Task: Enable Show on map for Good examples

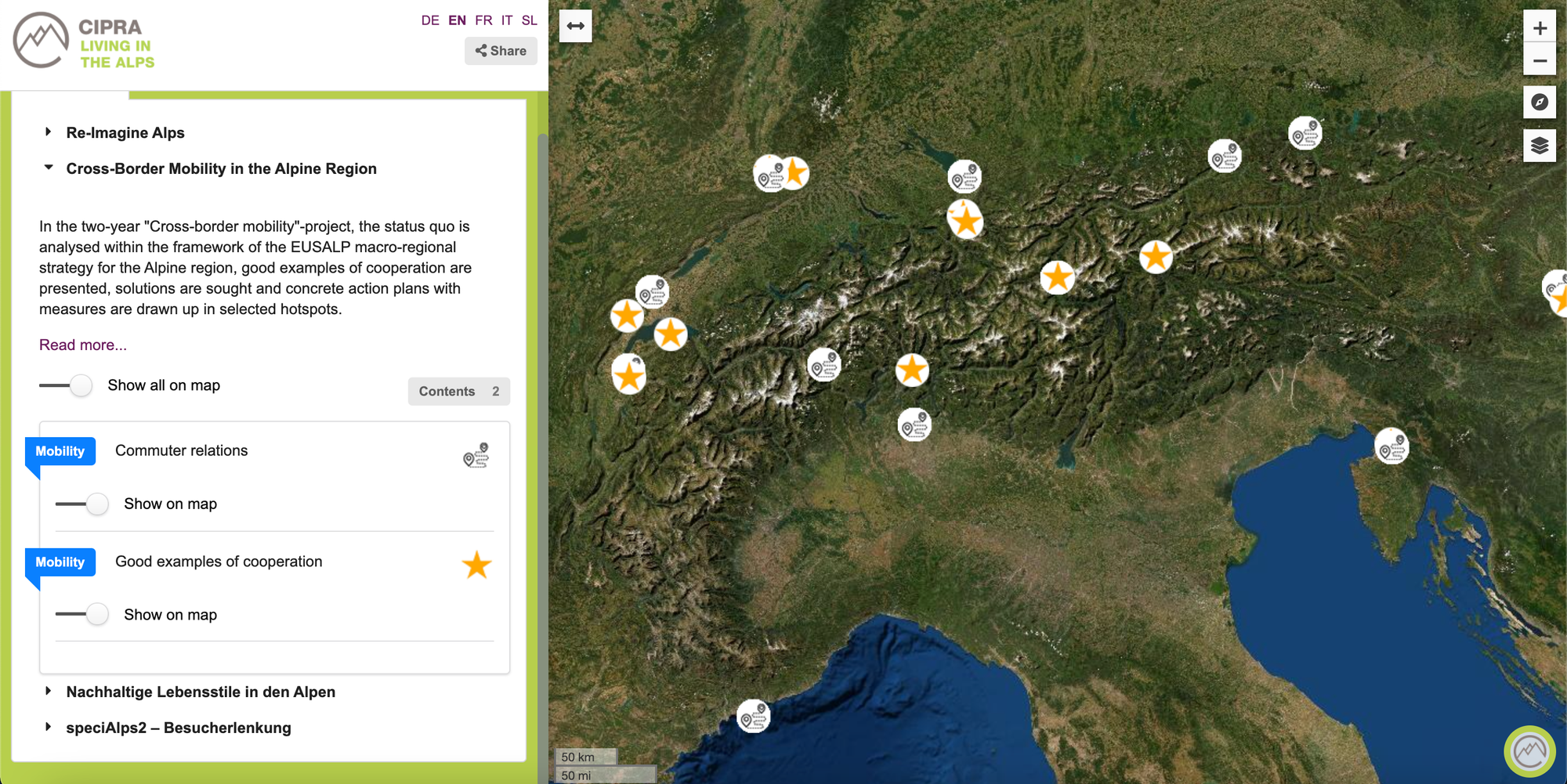Action: [83, 615]
